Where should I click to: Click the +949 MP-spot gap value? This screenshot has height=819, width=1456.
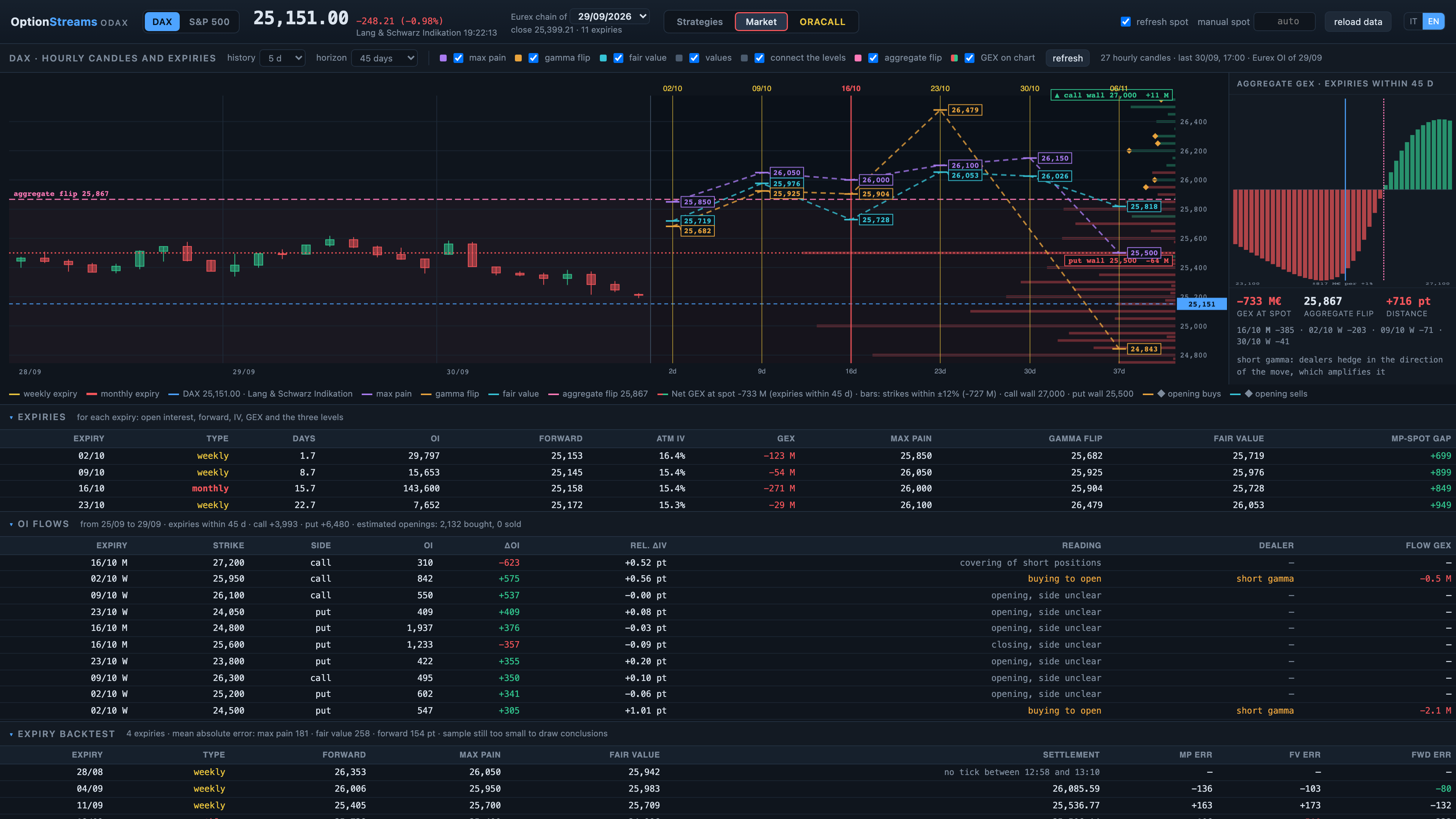click(1440, 505)
